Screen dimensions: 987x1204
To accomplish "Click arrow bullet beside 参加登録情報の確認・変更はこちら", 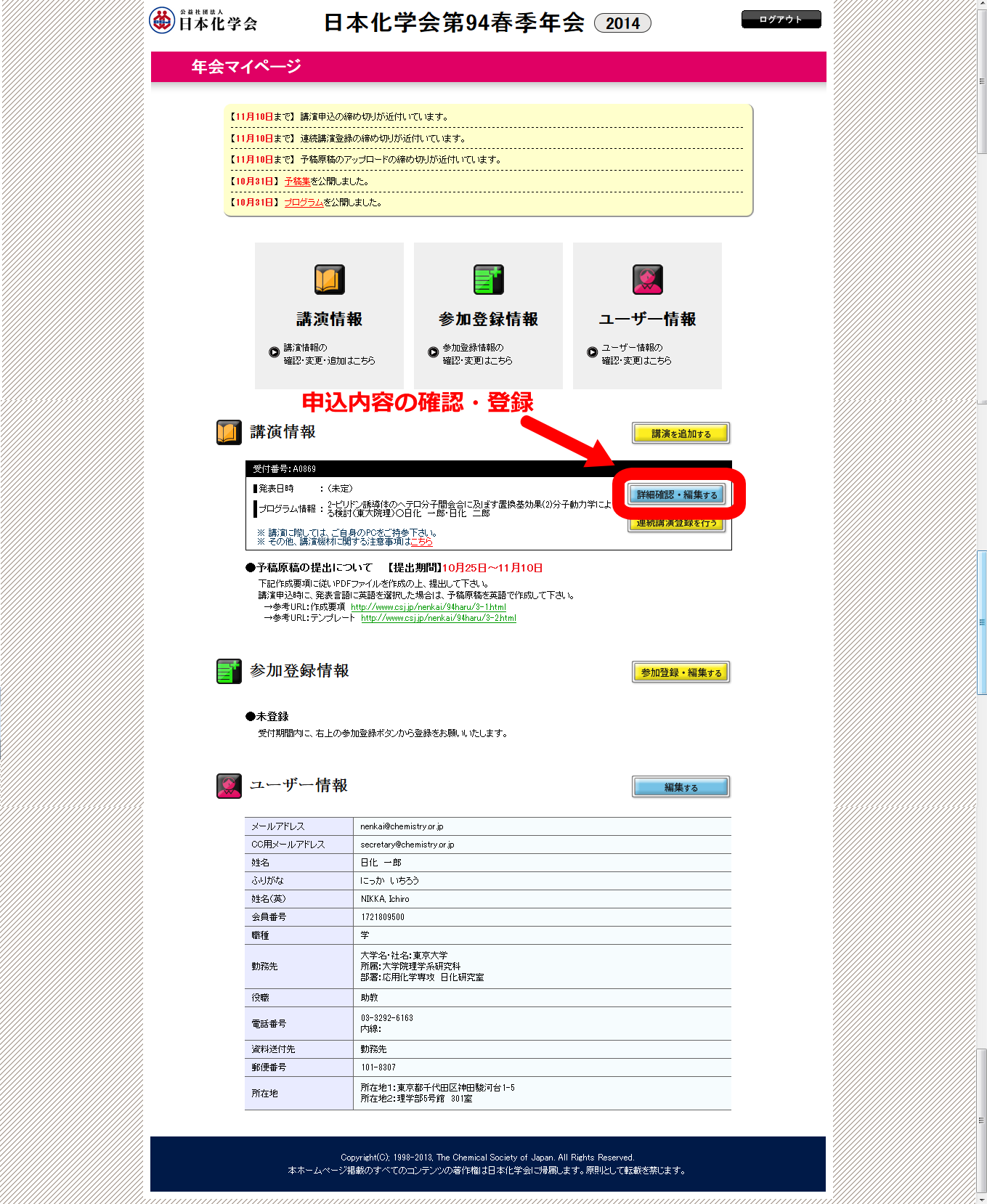I will 433,352.
